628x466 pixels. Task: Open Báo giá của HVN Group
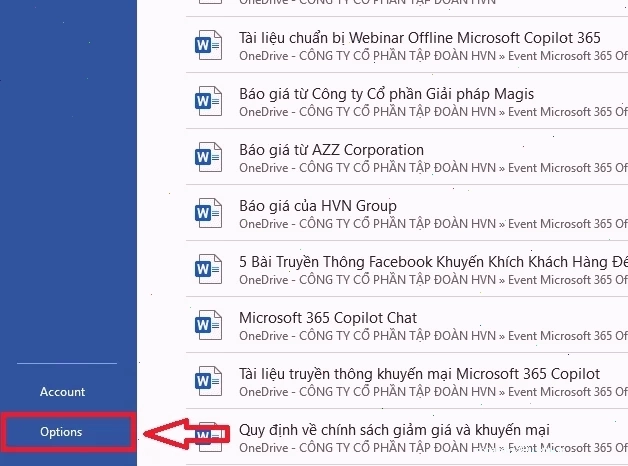click(318, 206)
